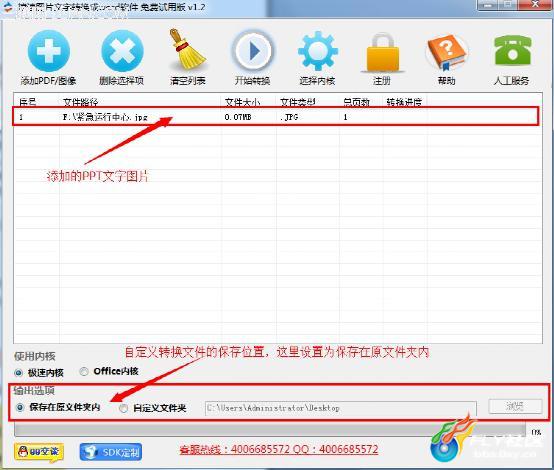
Task: Click the output folder path field
Action: point(341,408)
